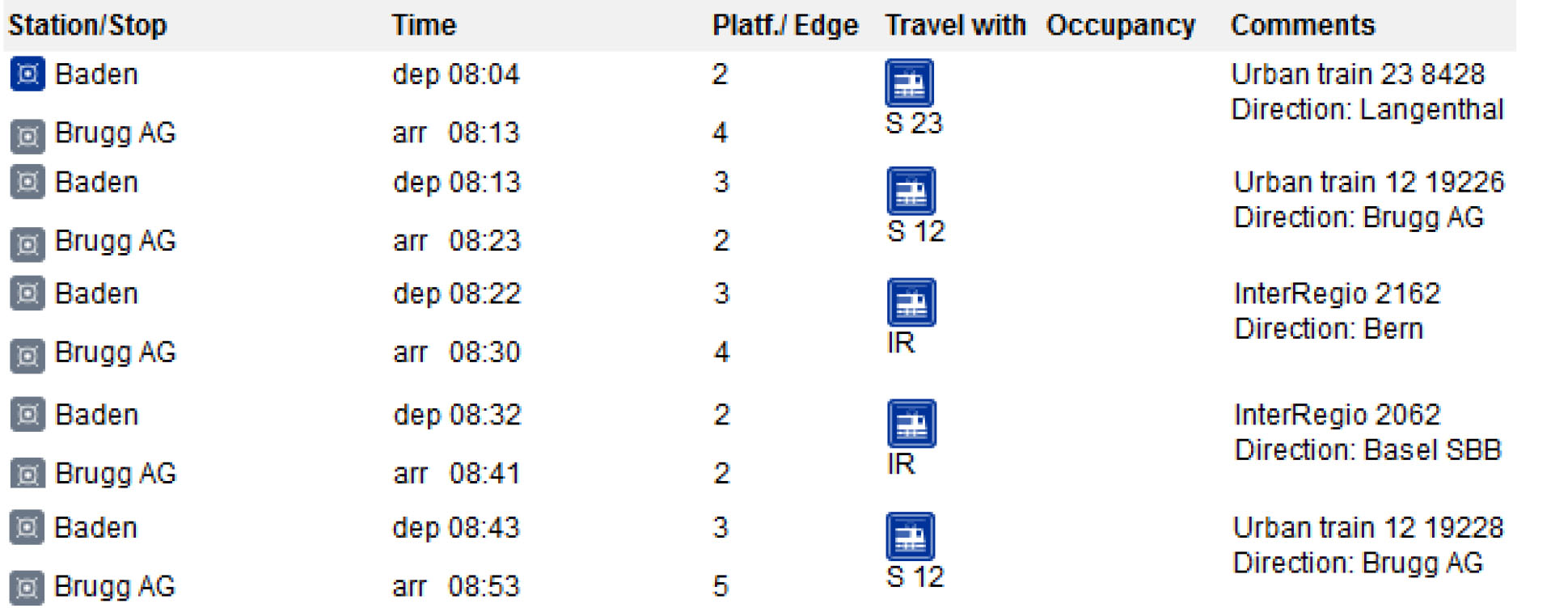Click the Station/Stop column header

click(x=87, y=25)
